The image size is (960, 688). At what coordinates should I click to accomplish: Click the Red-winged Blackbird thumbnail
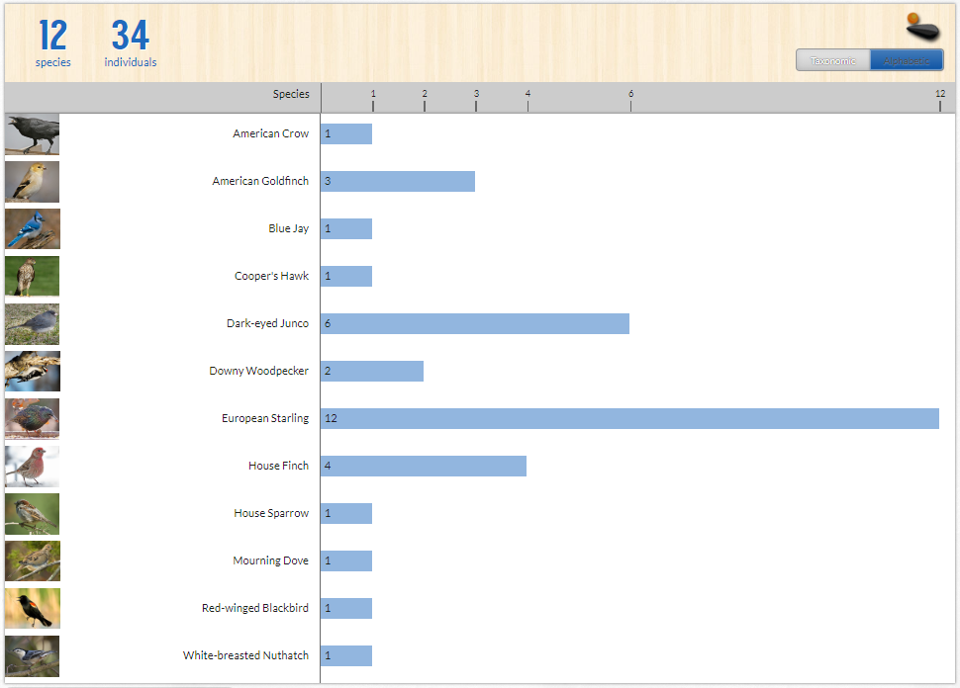pos(32,608)
